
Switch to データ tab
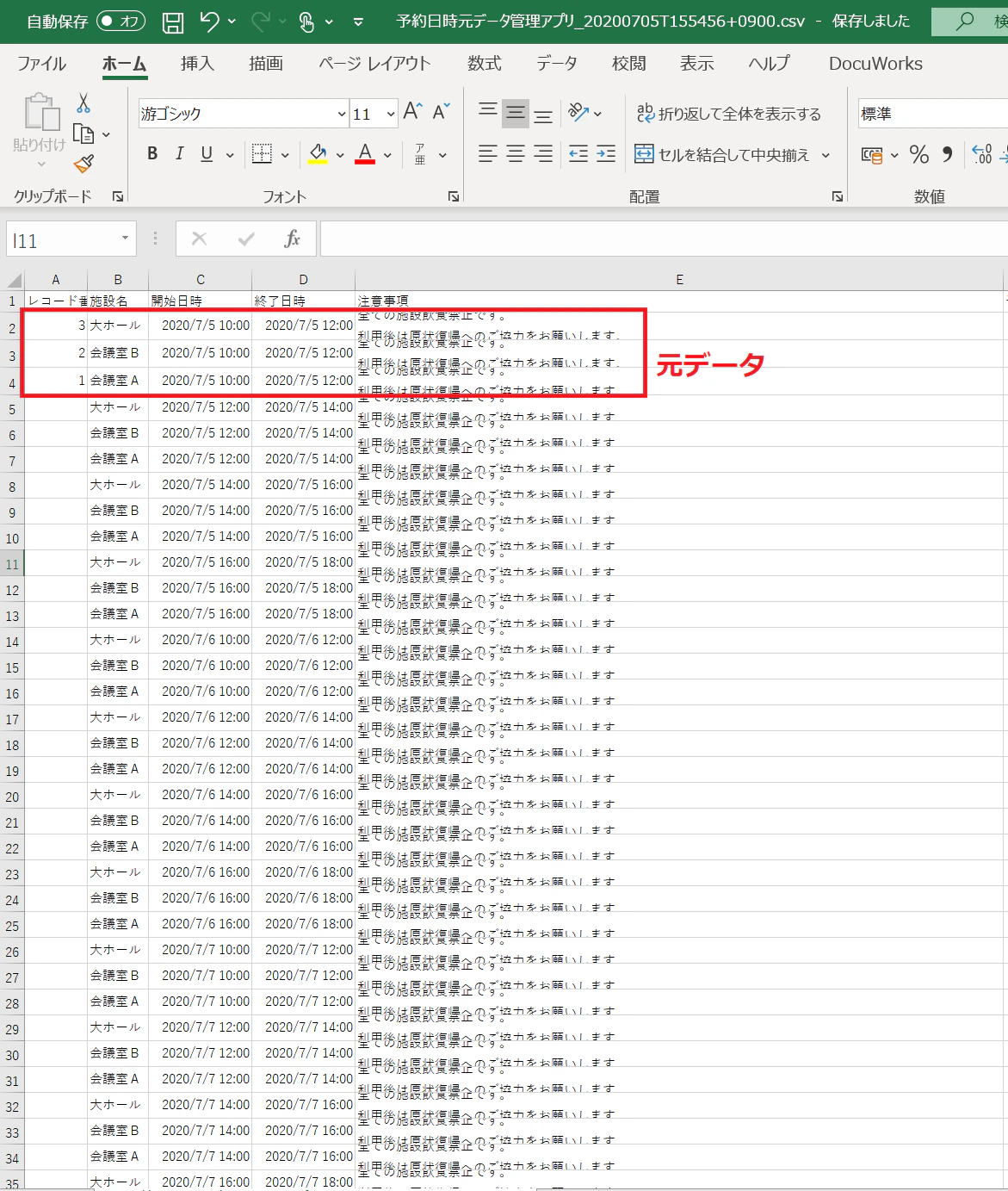557,63
